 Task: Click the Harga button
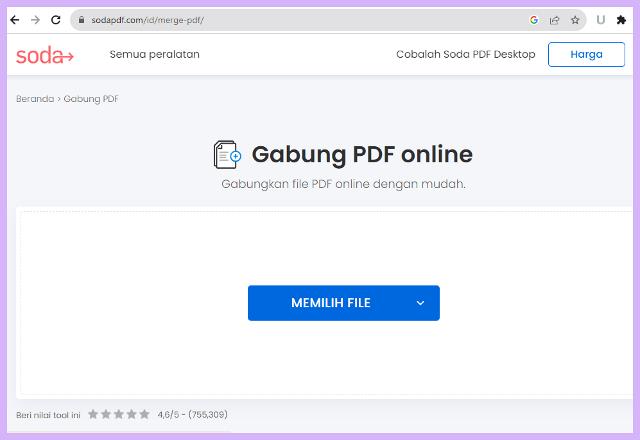pyautogui.click(x=586, y=54)
